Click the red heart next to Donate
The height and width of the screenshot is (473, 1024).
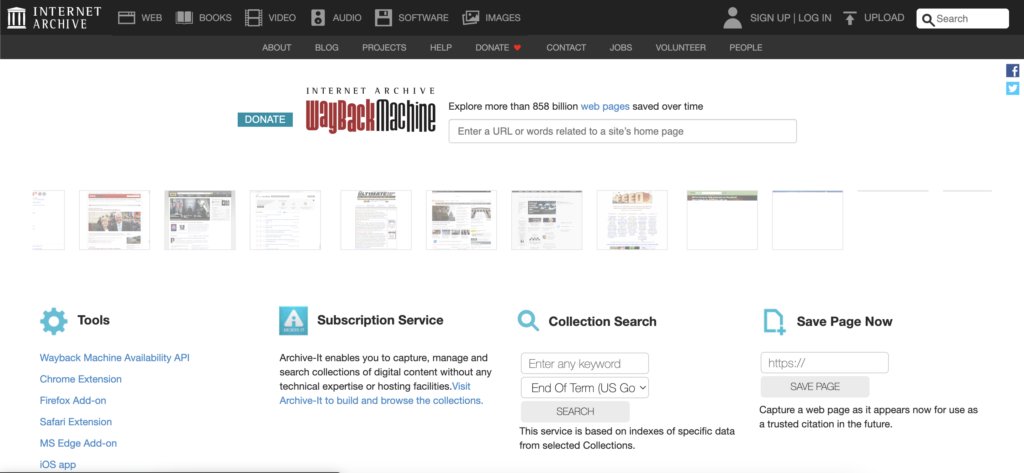click(517, 48)
